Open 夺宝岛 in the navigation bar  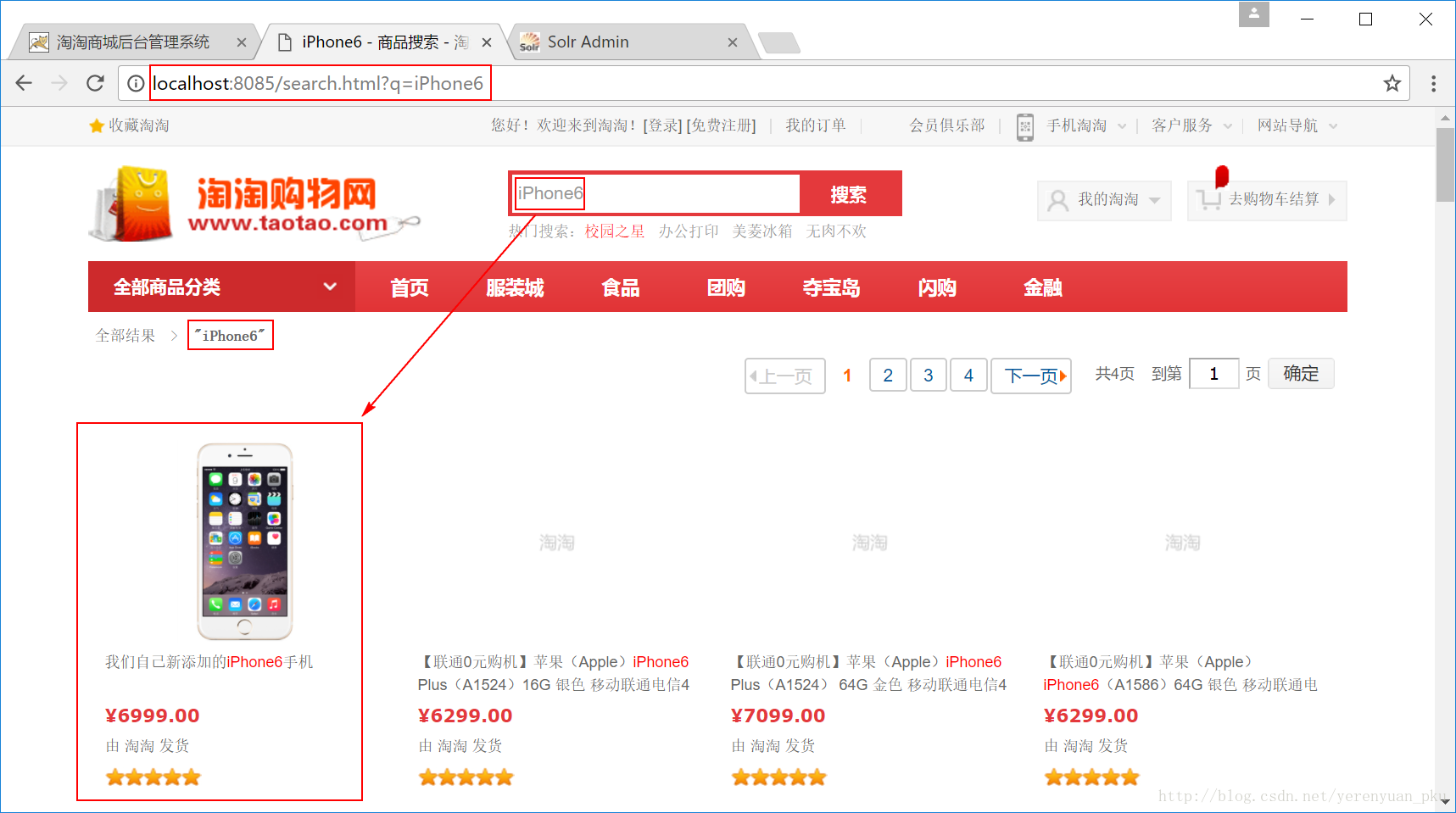pos(832,287)
